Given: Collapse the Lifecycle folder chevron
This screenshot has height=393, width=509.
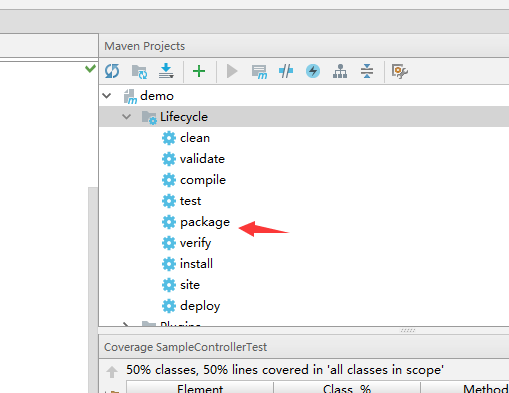Looking at the screenshot, I should point(127,117).
